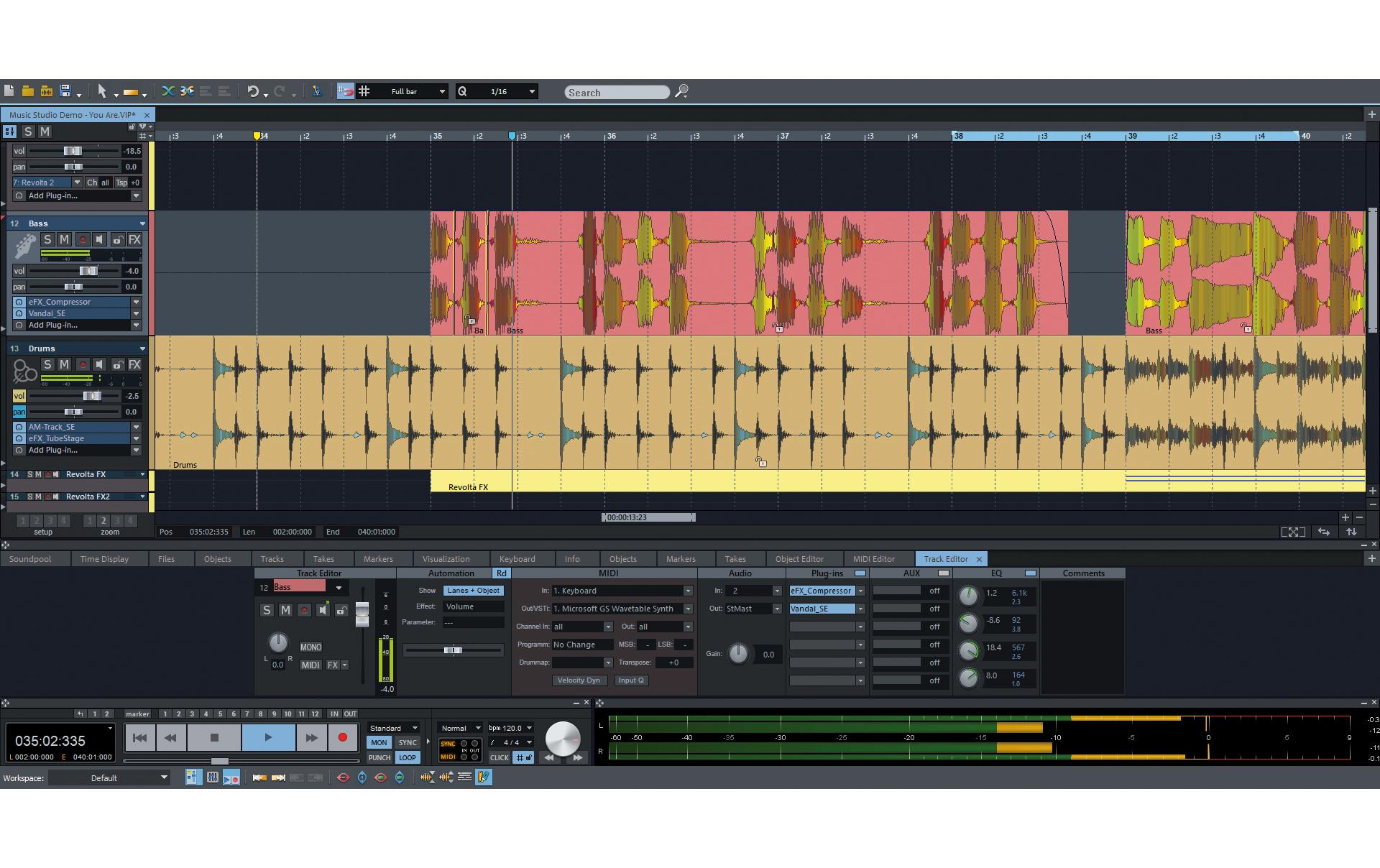Screen dimensions: 1380x868
Task: Click the Drums track pan slider
Action: pyautogui.click(x=74, y=412)
